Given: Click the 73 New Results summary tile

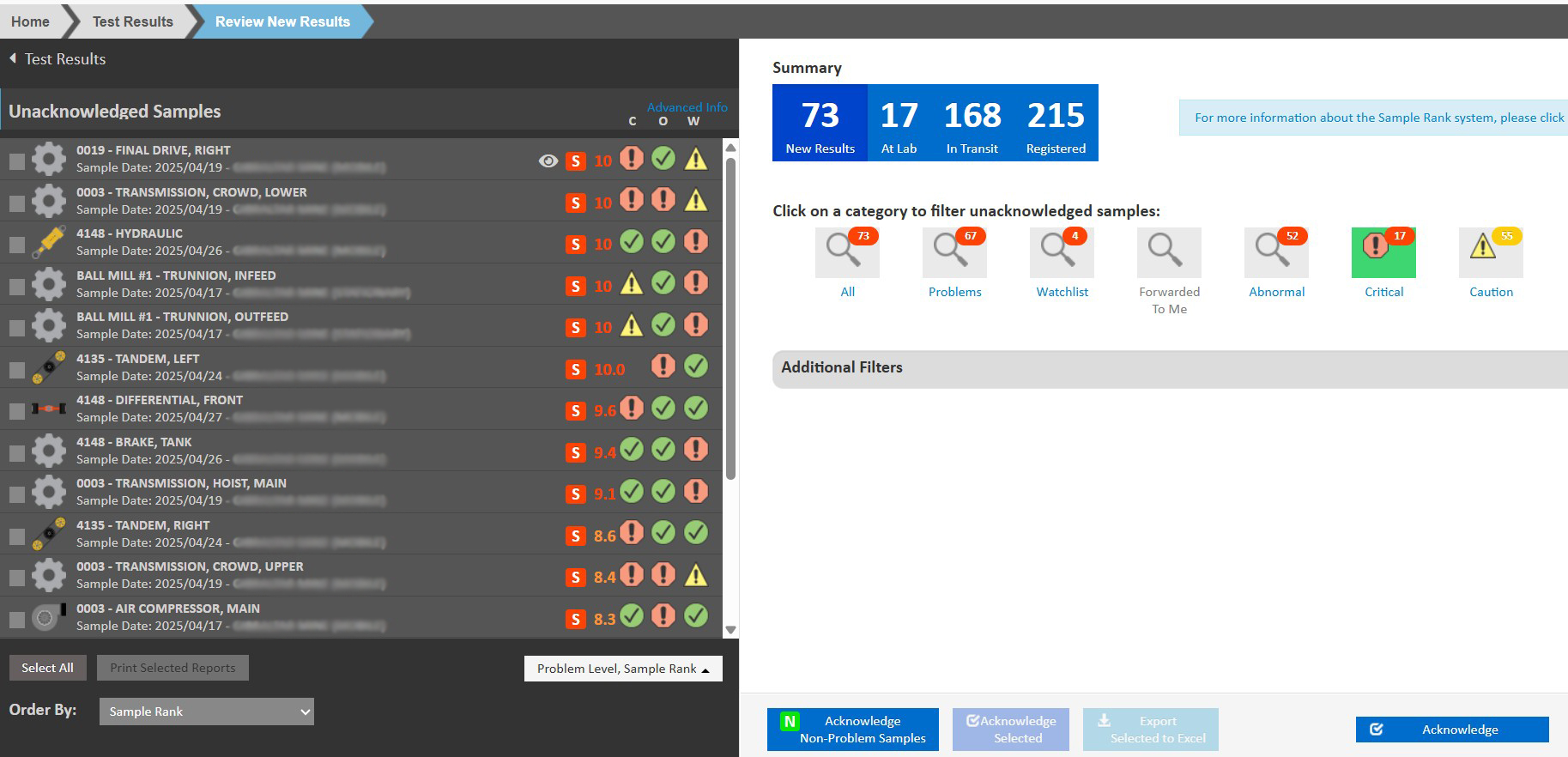Looking at the screenshot, I should click(x=820, y=123).
